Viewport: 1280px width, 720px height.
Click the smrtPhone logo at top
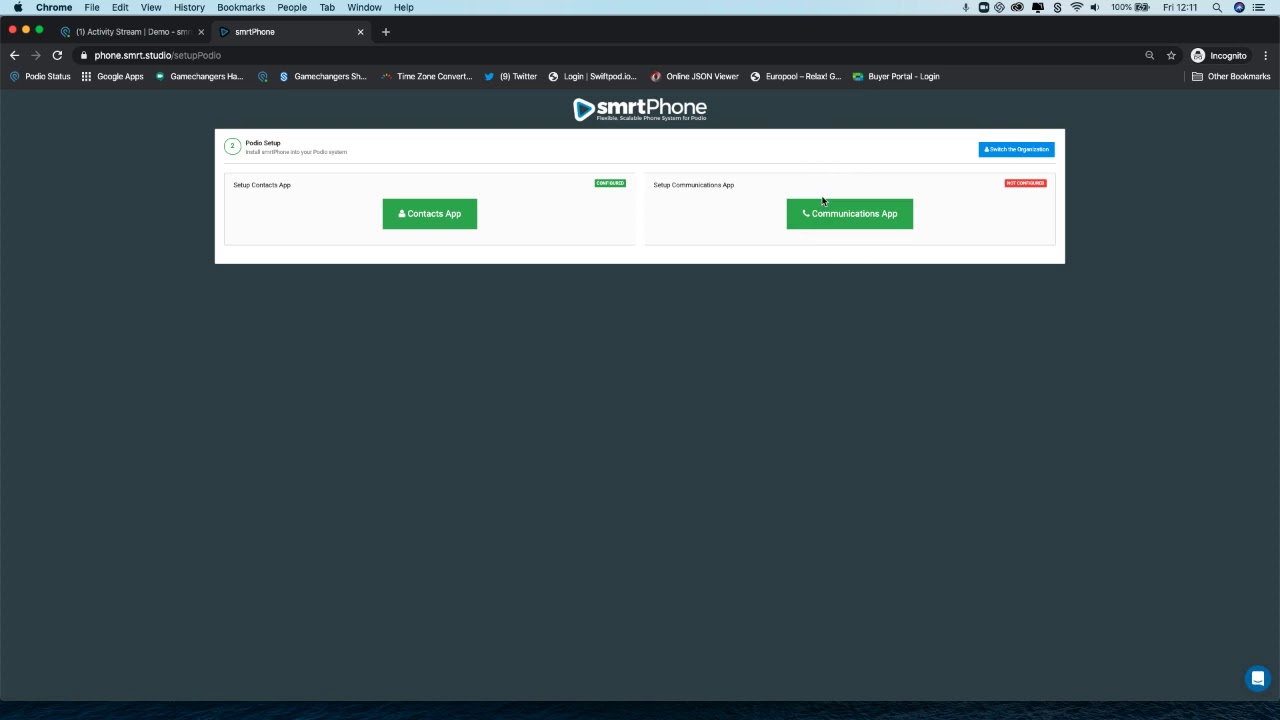(x=640, y=109)
